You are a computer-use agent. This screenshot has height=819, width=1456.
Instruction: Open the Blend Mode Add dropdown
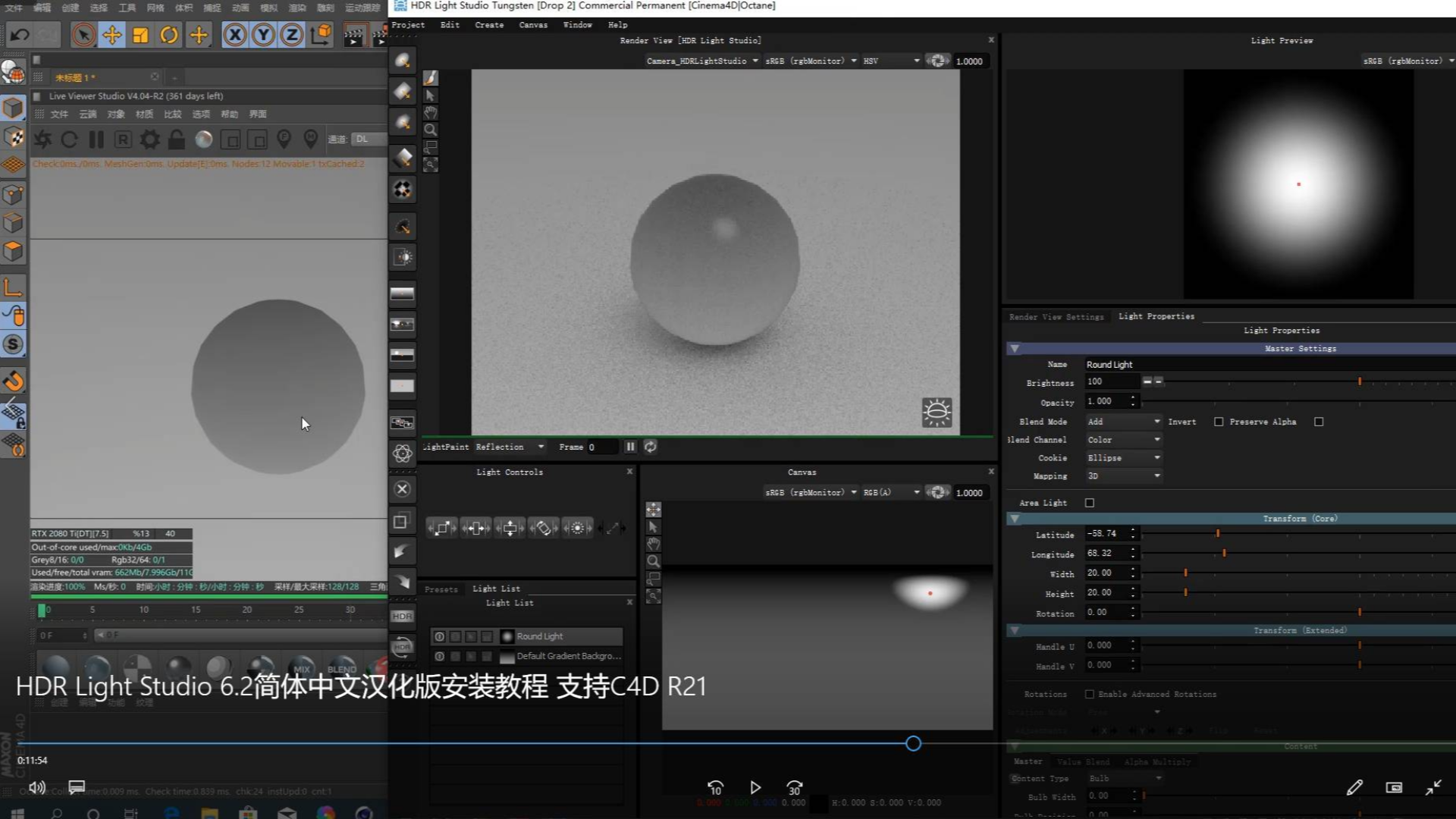(x=1123, y=422)
